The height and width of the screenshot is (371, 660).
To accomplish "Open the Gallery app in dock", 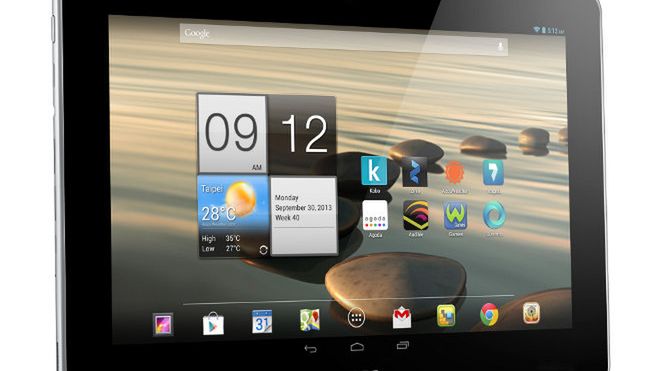I will coord(163,324).
